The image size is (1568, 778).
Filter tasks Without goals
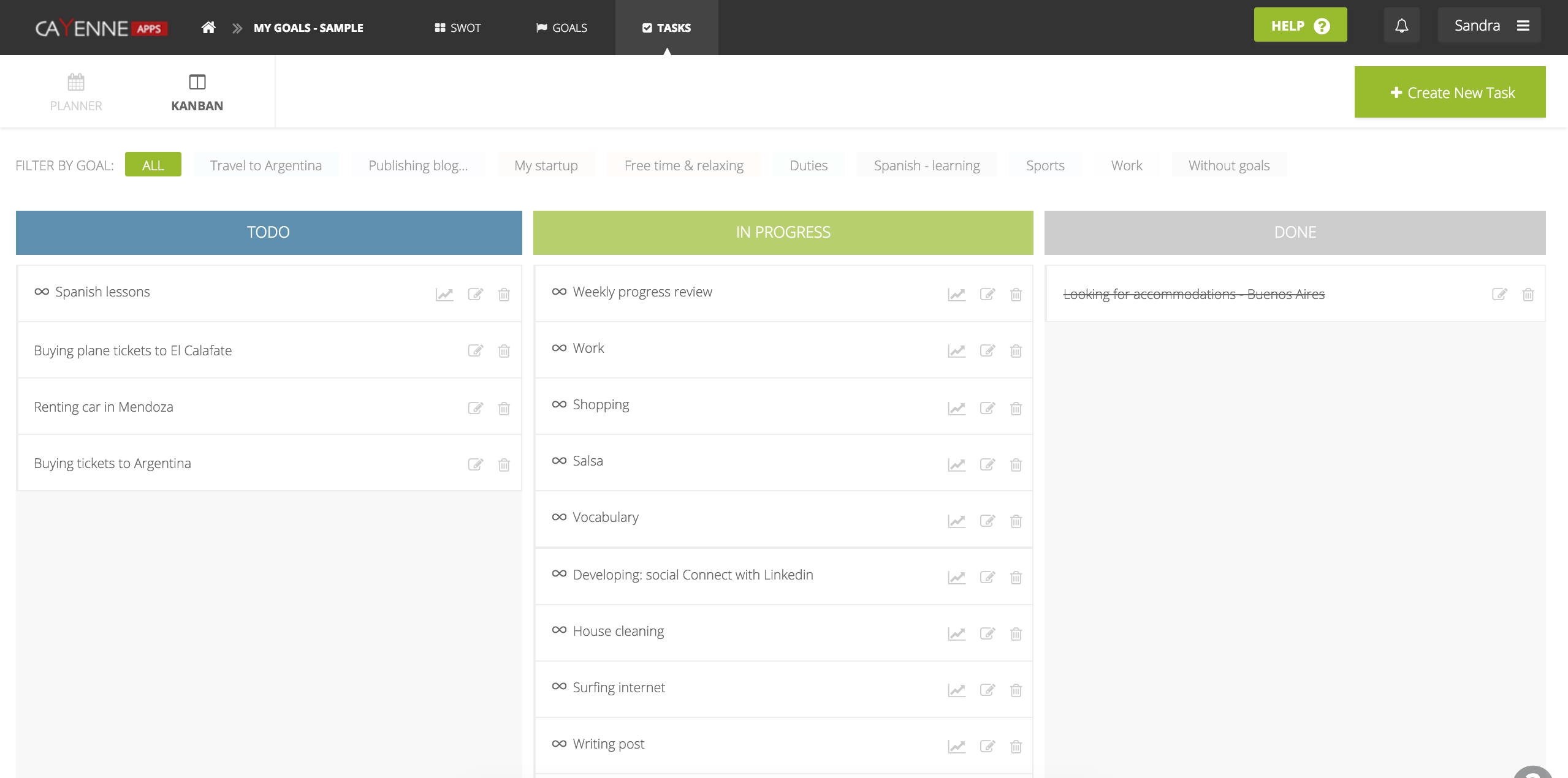[x=1229, y=165]
